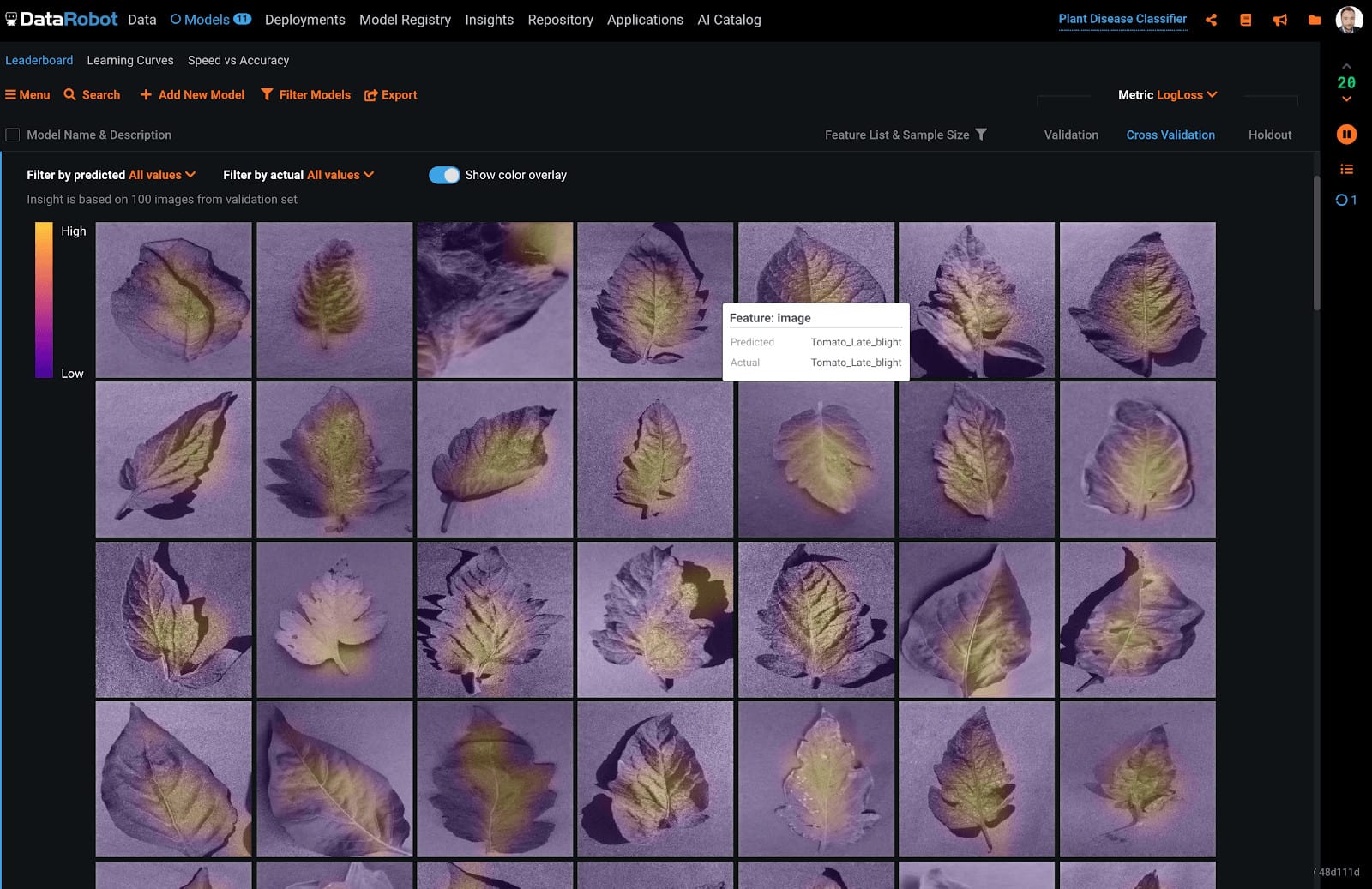Sort by Validation column
Viewport: 1372px width, 889px height.
click(x=1071, y=135)
